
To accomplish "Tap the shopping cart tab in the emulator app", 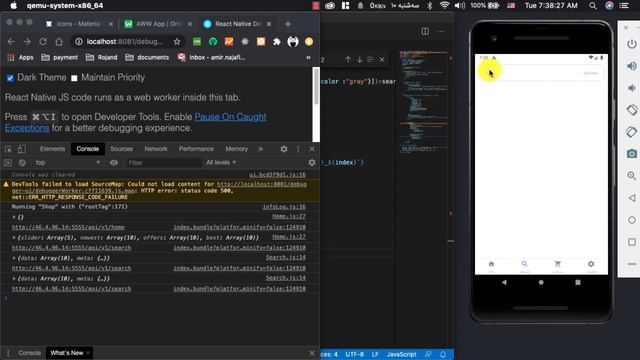I will [x=558, y=266].
